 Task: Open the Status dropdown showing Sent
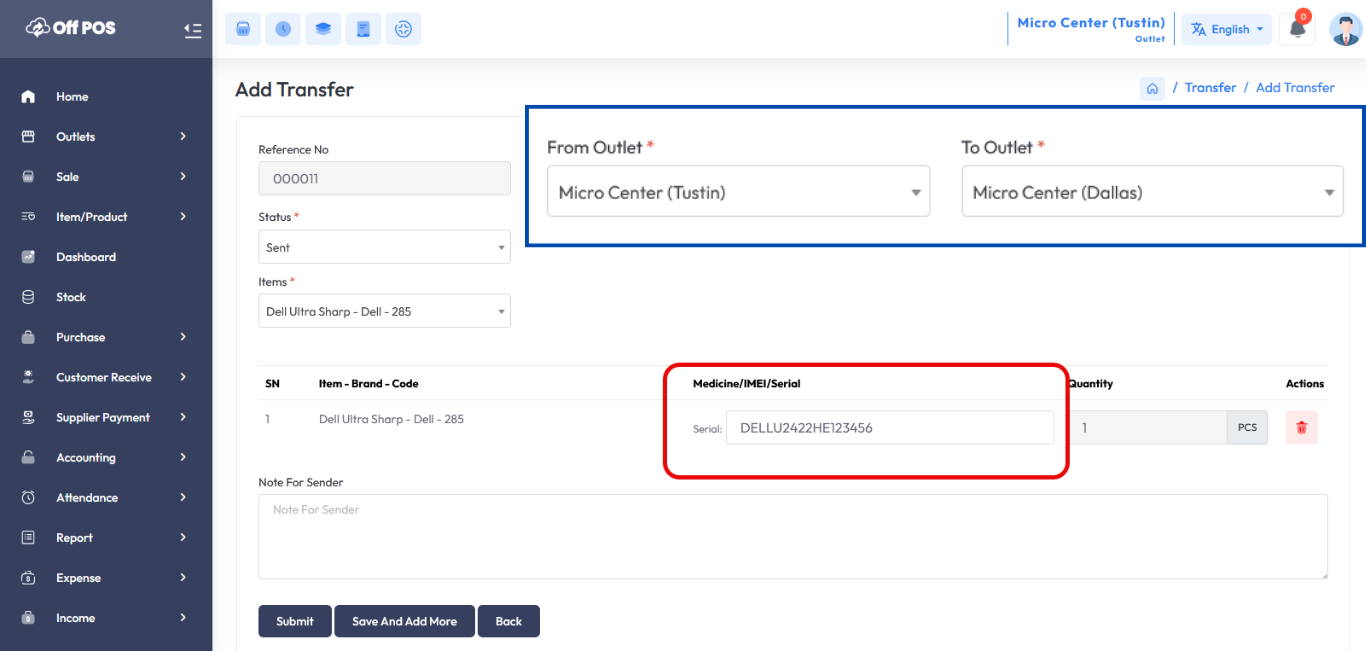point(384,247)
